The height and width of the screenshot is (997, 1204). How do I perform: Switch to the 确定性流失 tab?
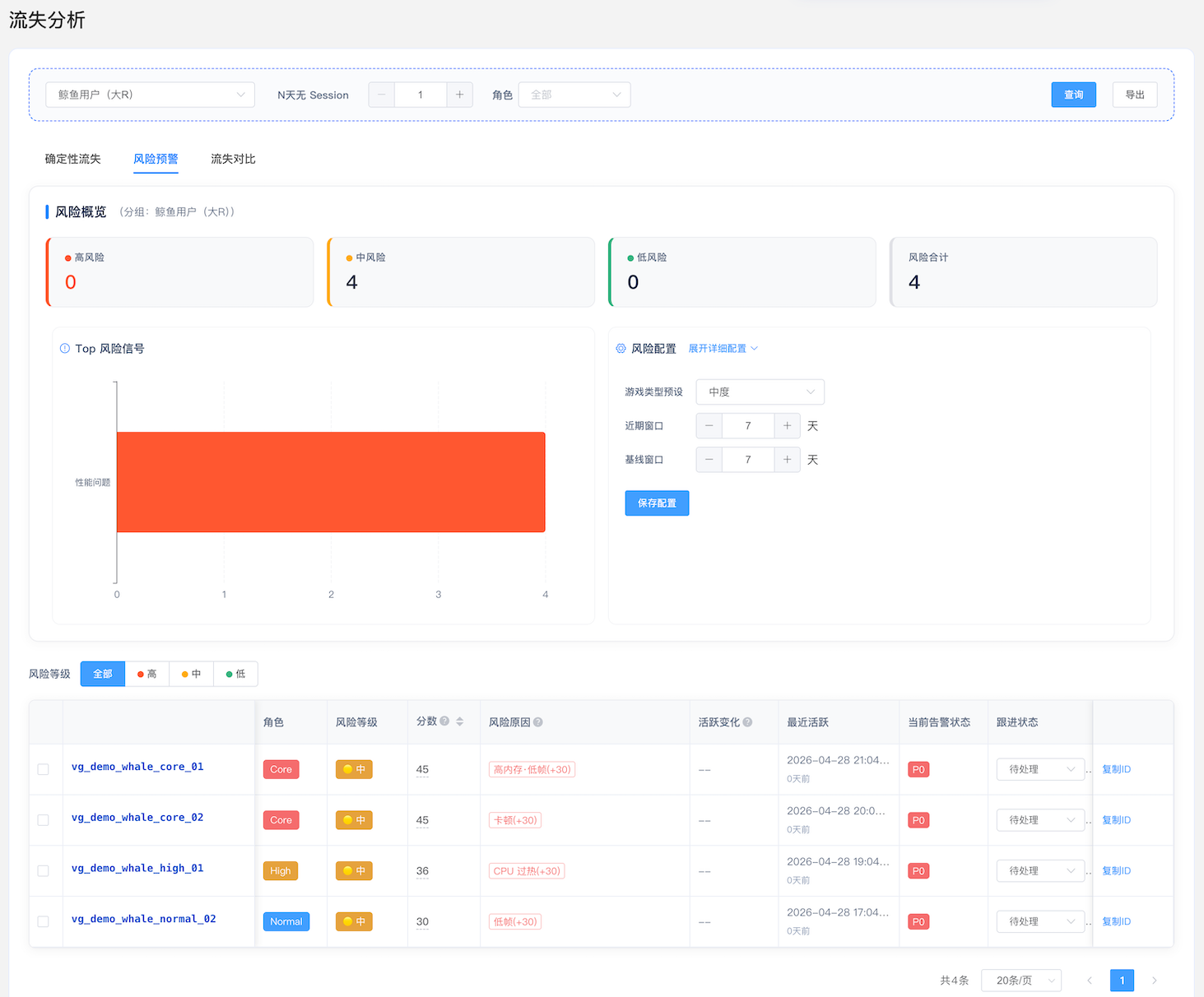pyautogui.click(x=73, y=159)
